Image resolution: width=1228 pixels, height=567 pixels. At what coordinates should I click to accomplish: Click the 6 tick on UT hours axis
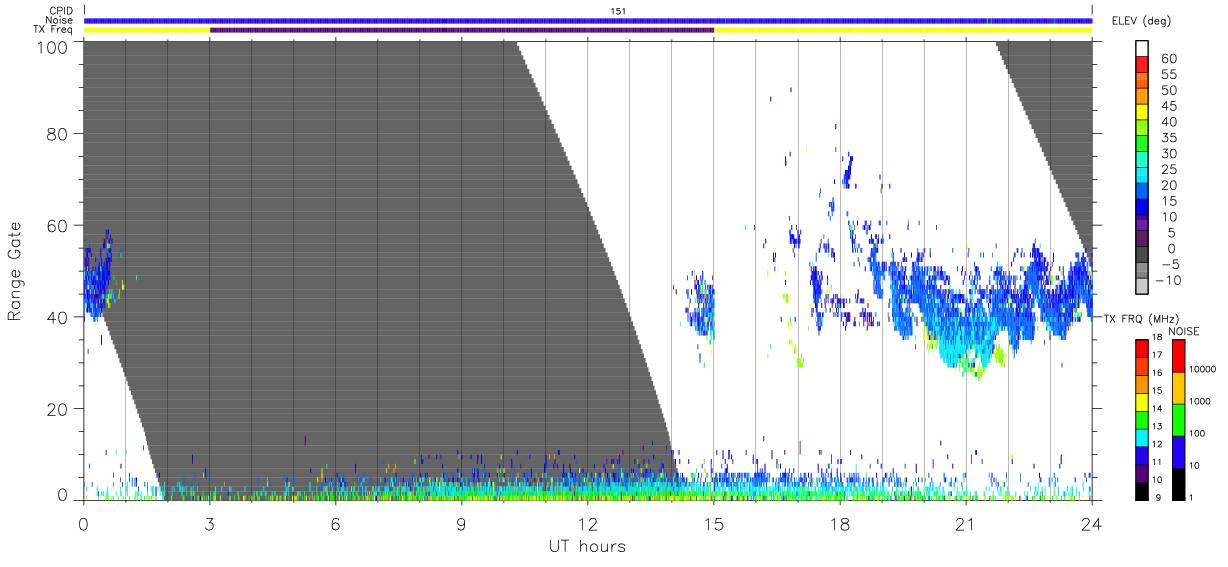(x=336, y=523)
